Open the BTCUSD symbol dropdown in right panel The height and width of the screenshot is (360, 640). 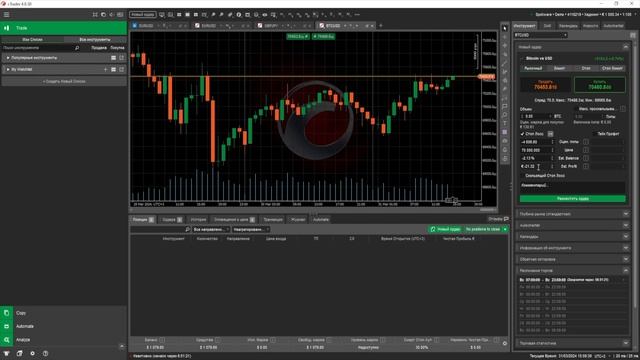tap(540, 35)
